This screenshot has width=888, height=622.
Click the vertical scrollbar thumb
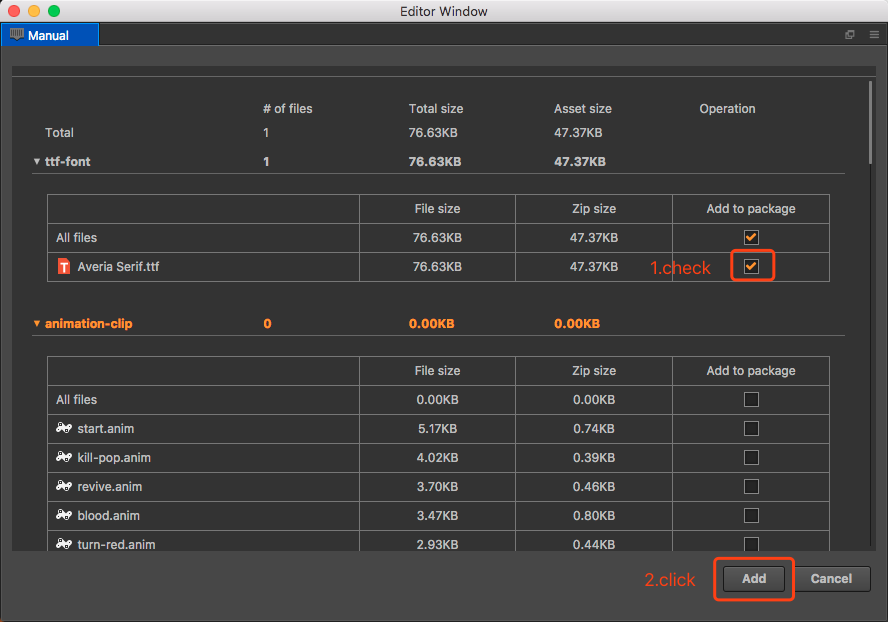[870, 122]
